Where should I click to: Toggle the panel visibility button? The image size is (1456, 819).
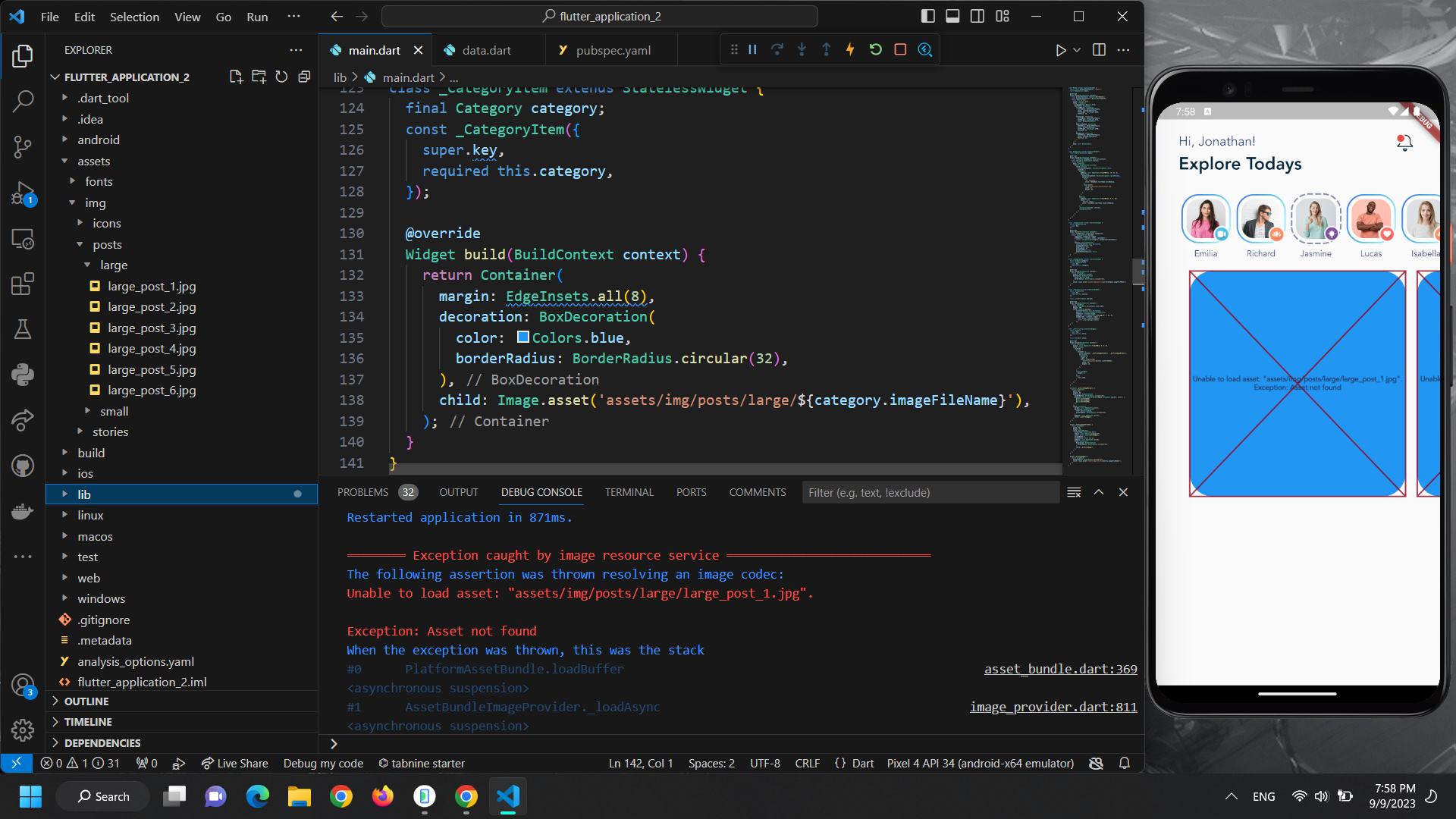click(952, 15)
